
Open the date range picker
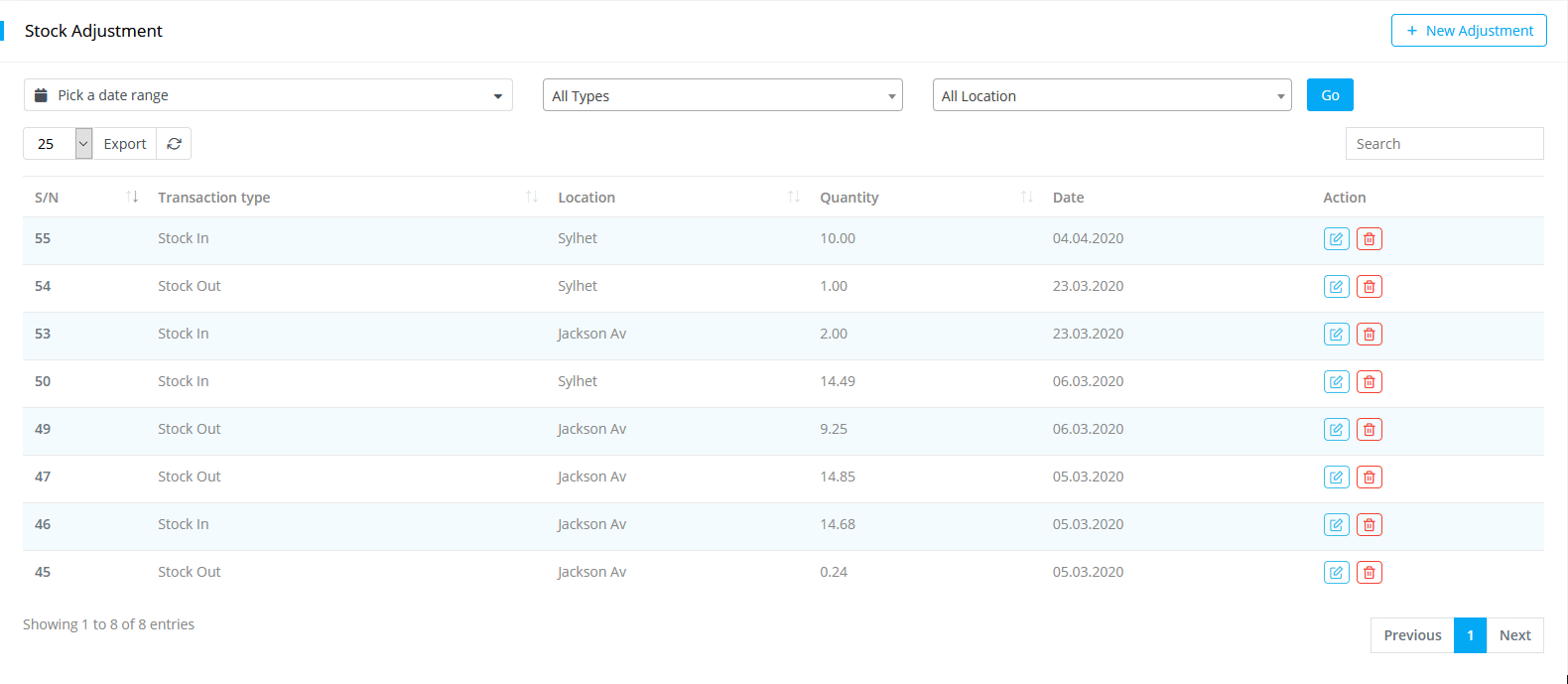(268, 95)
